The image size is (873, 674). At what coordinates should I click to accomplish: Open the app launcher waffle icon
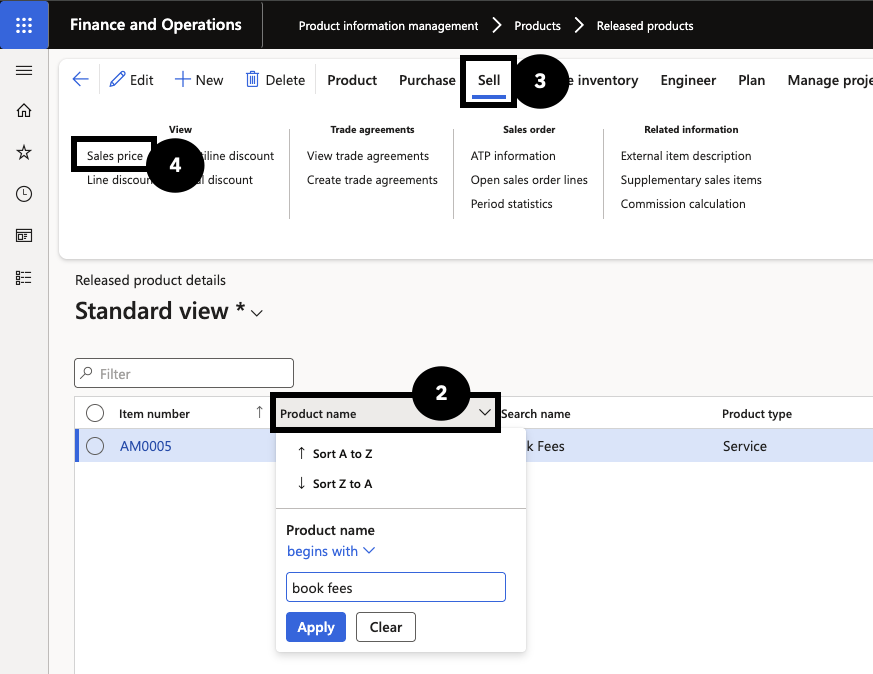(x=24, y=25)
